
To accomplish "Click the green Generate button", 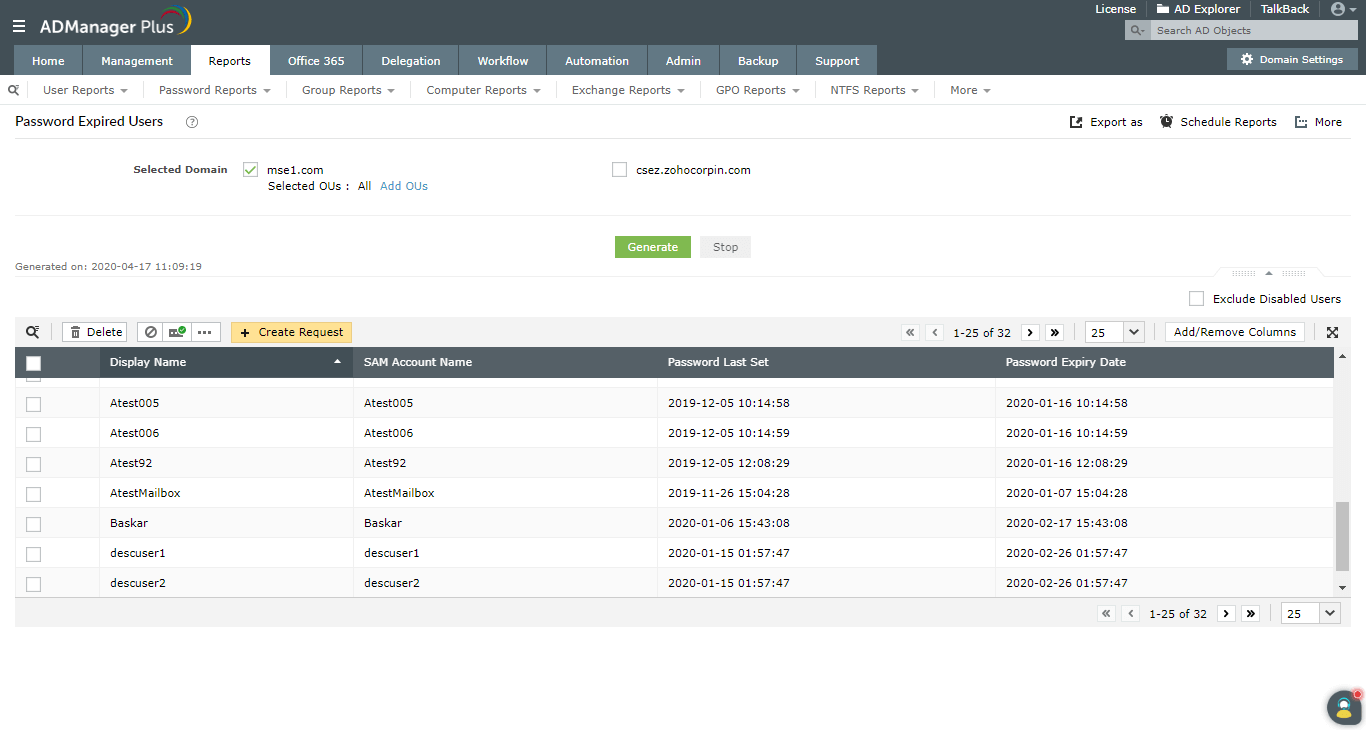I will click(x=653, y=247).
